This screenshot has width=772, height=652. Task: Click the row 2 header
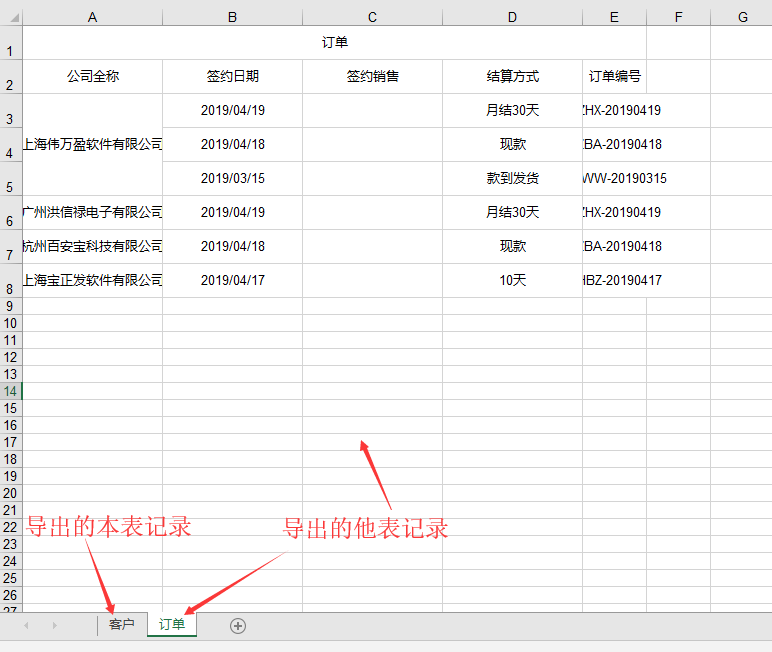(x=11, y=77)
